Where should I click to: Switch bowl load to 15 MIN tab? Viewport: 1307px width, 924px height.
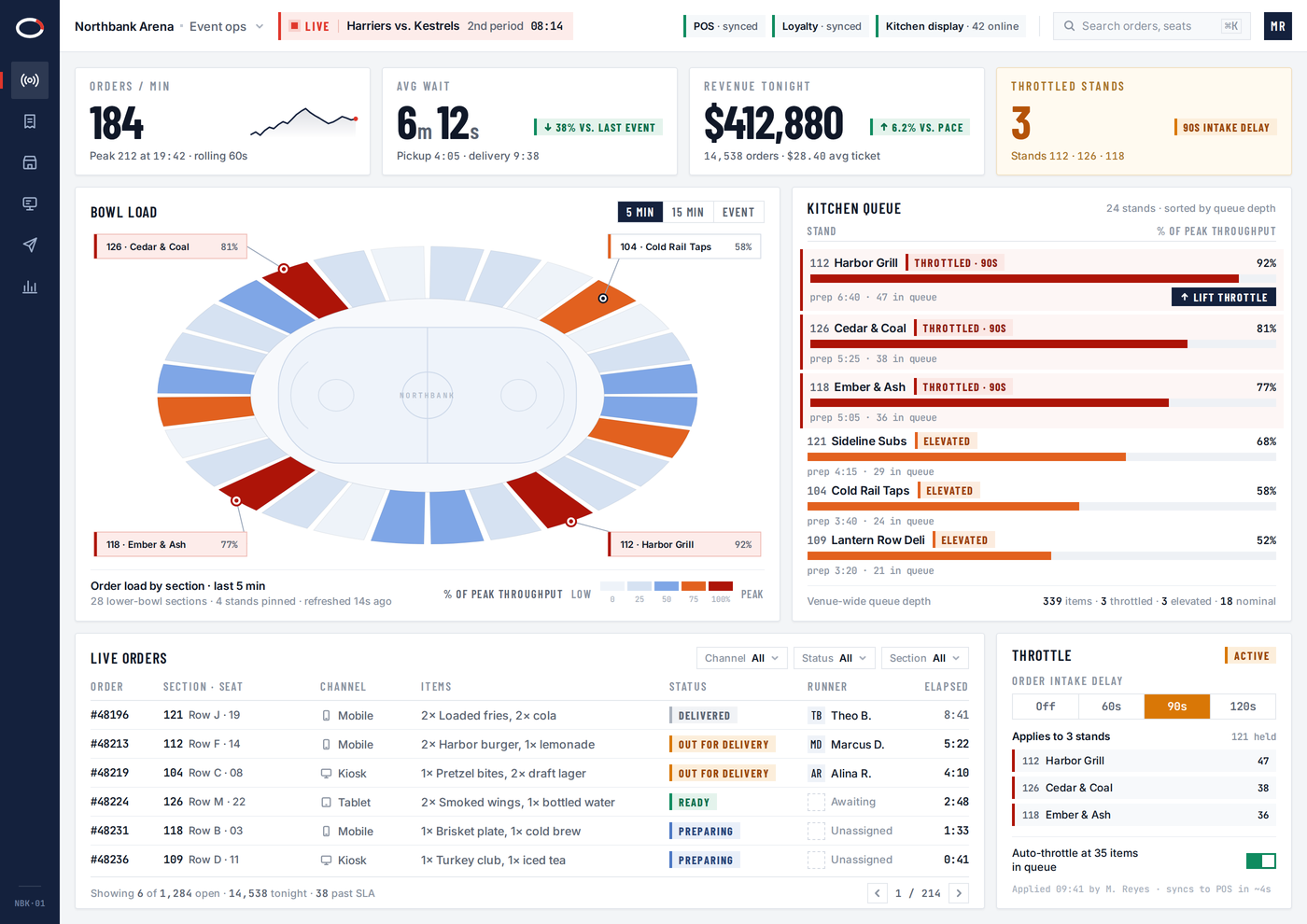click(x=688, y=212)
